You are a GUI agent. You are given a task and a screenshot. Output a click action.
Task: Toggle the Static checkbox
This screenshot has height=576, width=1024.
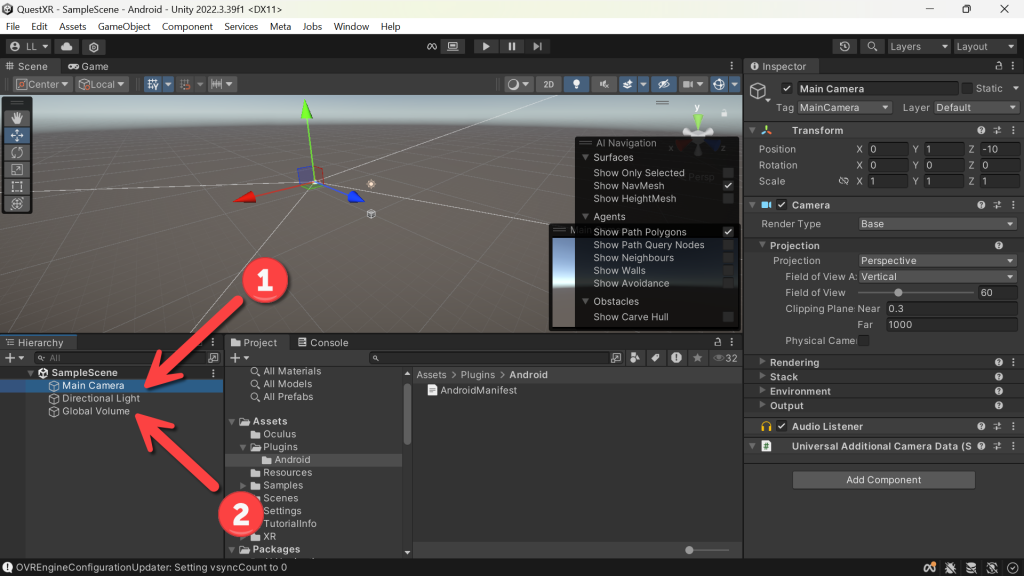[x=967, y=89]
